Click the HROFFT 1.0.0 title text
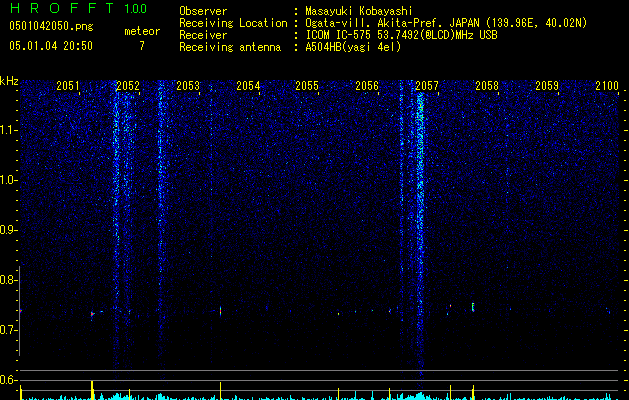Viewport: 629px width, 400px height. 78,8
